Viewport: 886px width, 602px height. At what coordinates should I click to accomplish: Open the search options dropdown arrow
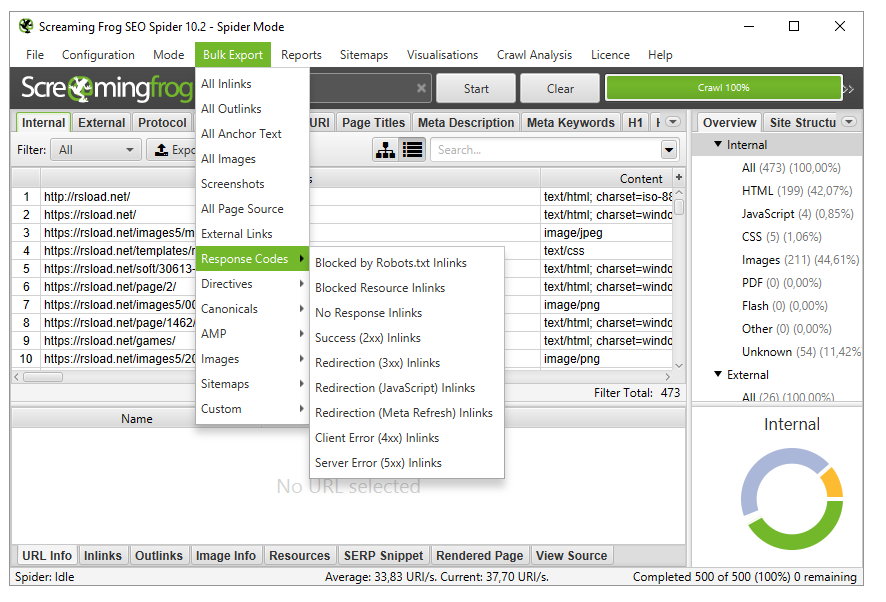pos(669,150)
